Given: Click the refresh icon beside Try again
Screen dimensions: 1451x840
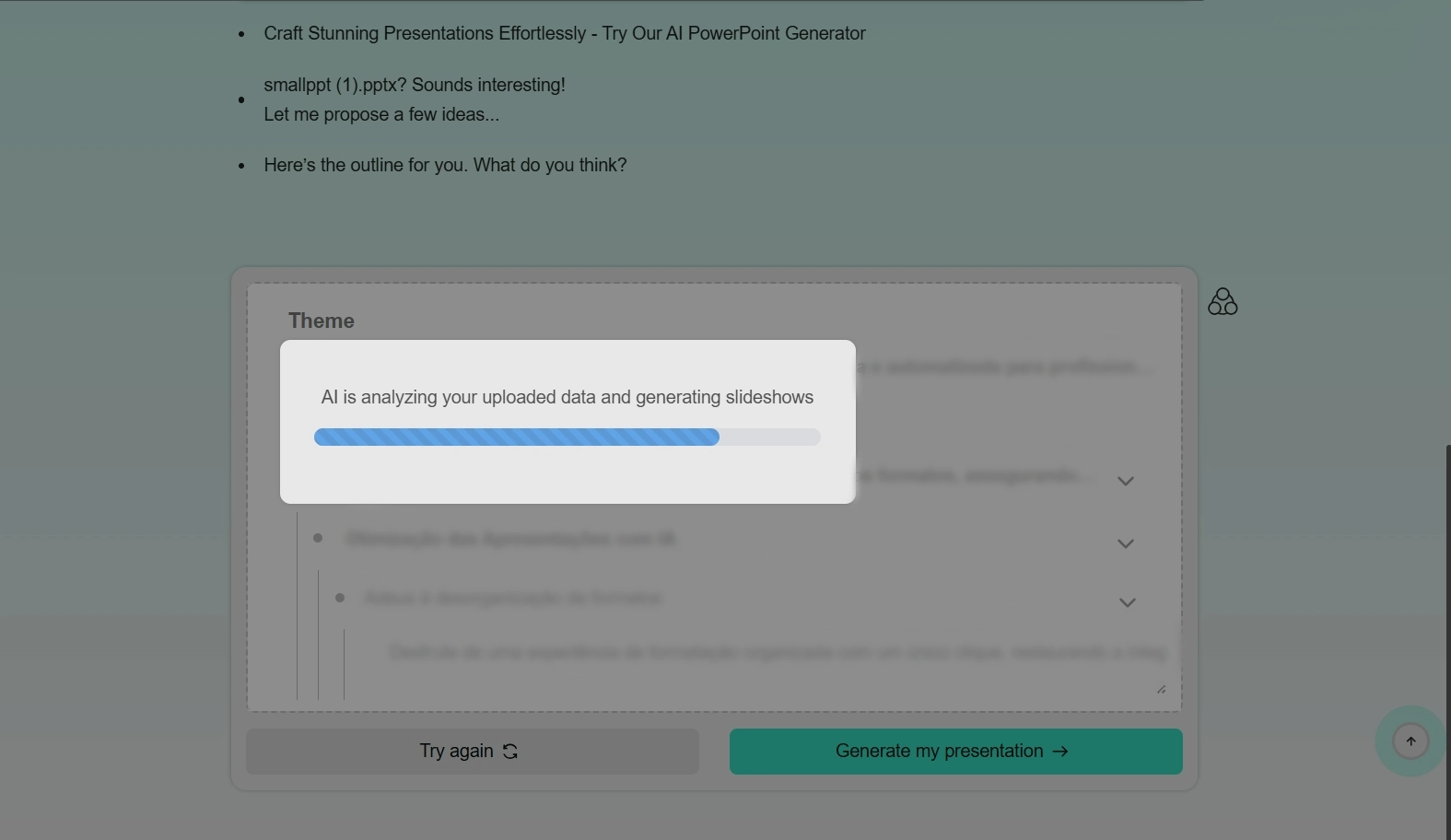Looking at the screenshot, I should [x=510, y=752].
